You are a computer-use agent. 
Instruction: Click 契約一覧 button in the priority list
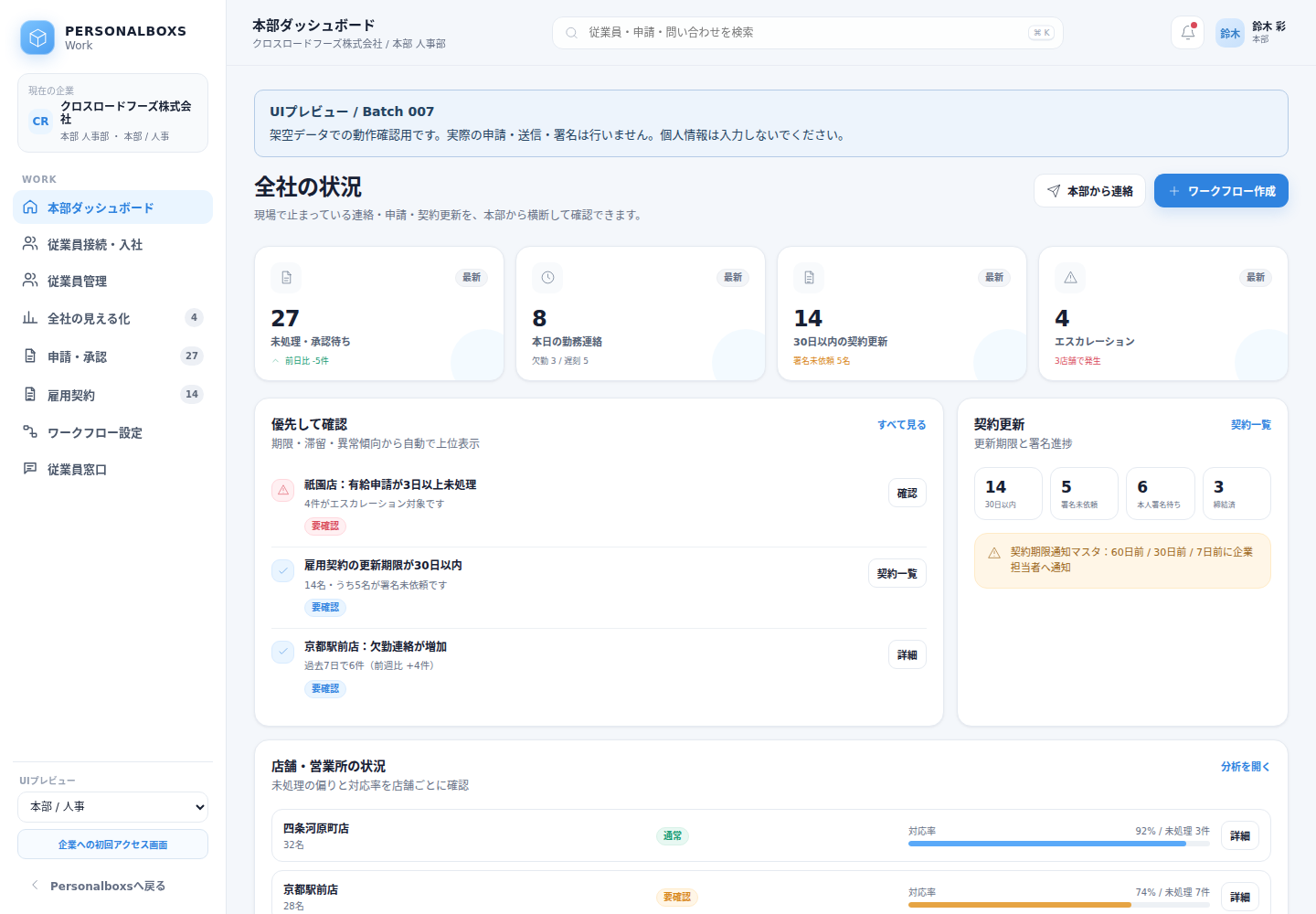897,574
